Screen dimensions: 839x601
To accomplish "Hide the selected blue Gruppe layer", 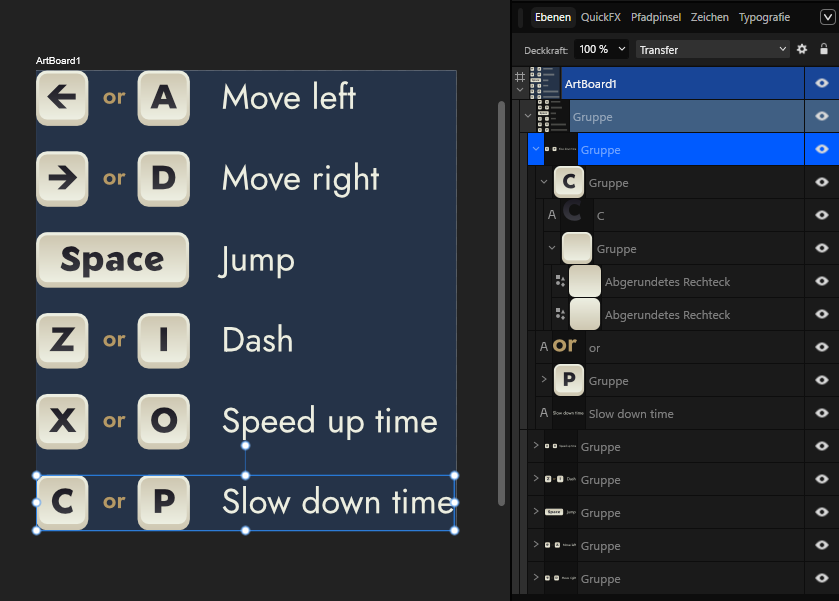I will coord(822,149).
